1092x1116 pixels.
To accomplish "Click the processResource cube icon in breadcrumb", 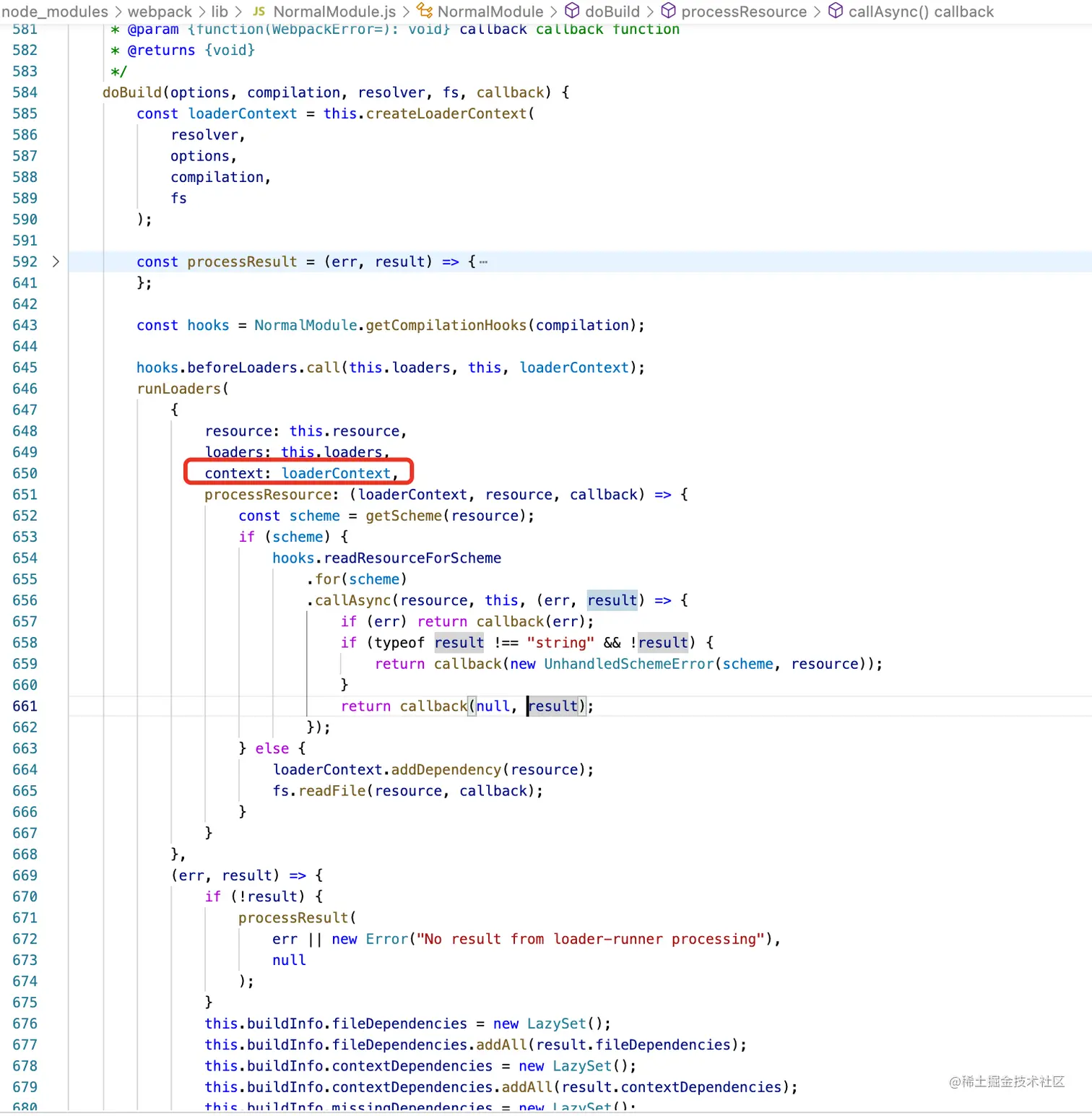I will point(669,11).
